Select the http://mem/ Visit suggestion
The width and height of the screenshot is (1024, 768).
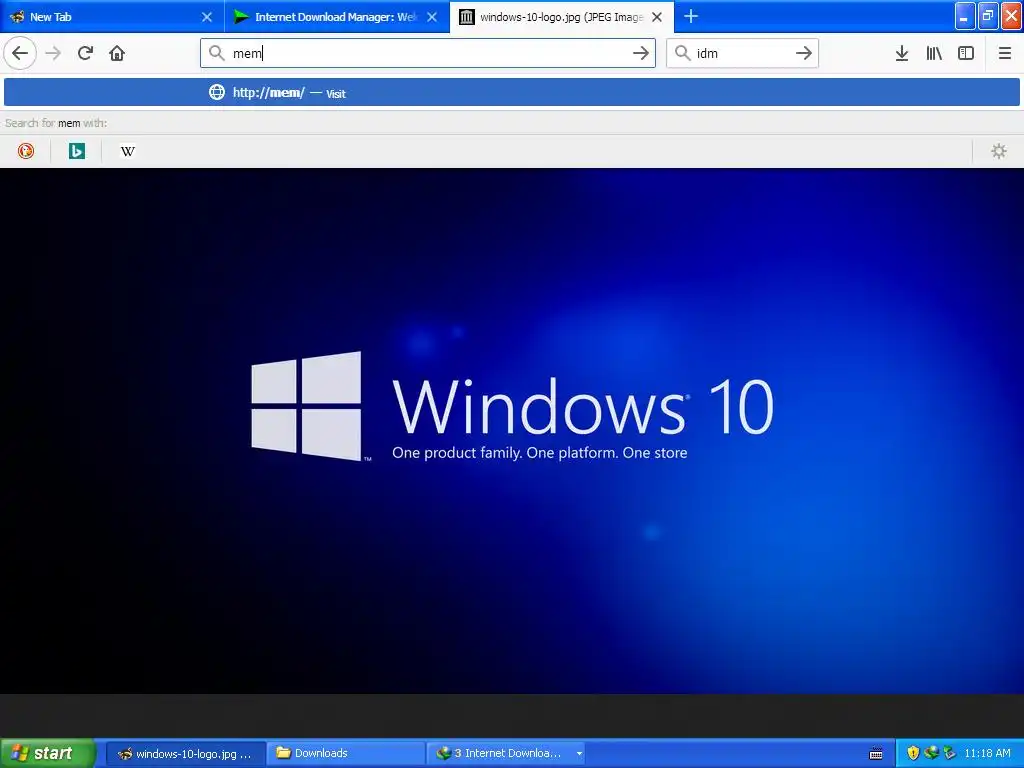click(512, 92)
